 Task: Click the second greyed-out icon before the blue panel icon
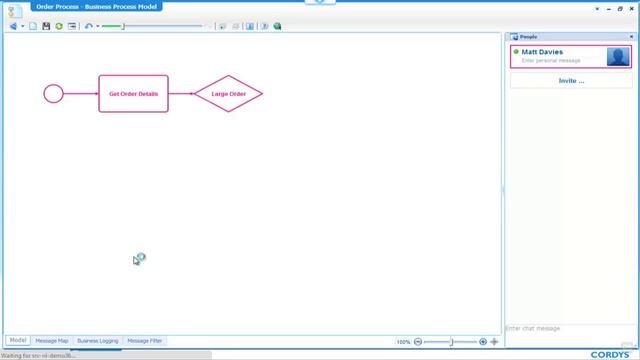coord(236,26)
